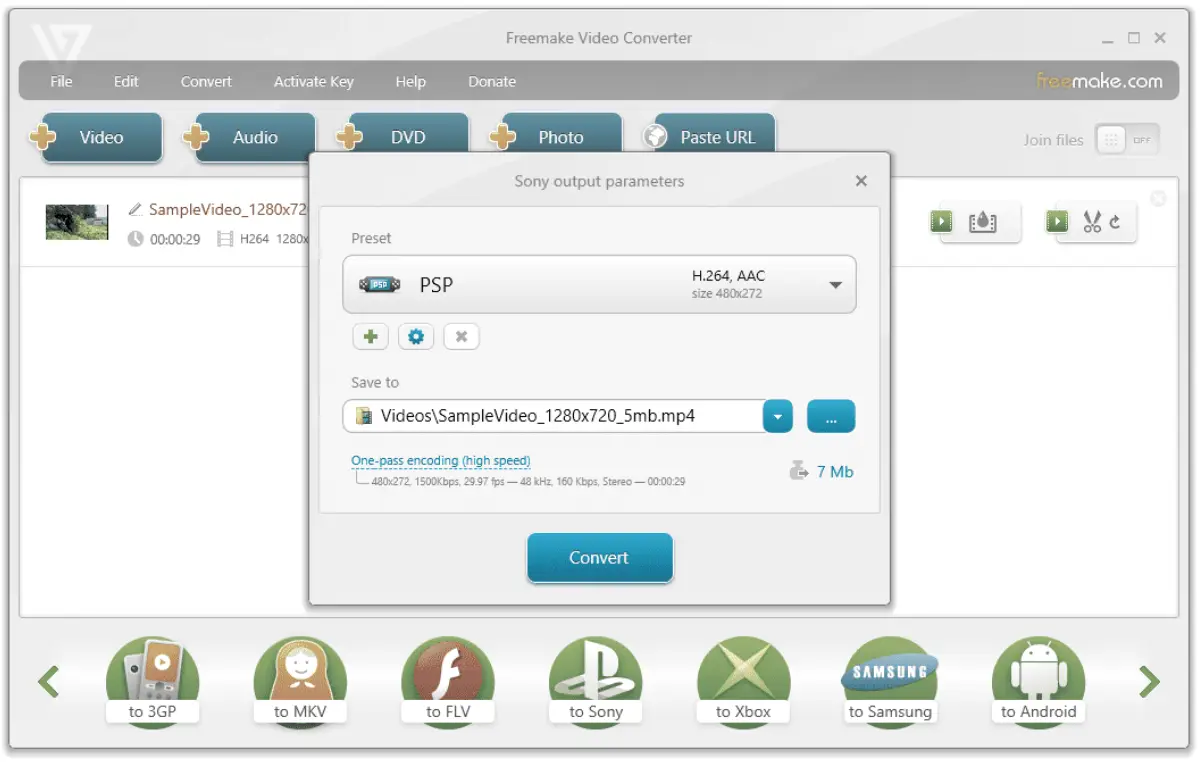
Task: Add a video file with the Video button
Action: tap(96, 138)
